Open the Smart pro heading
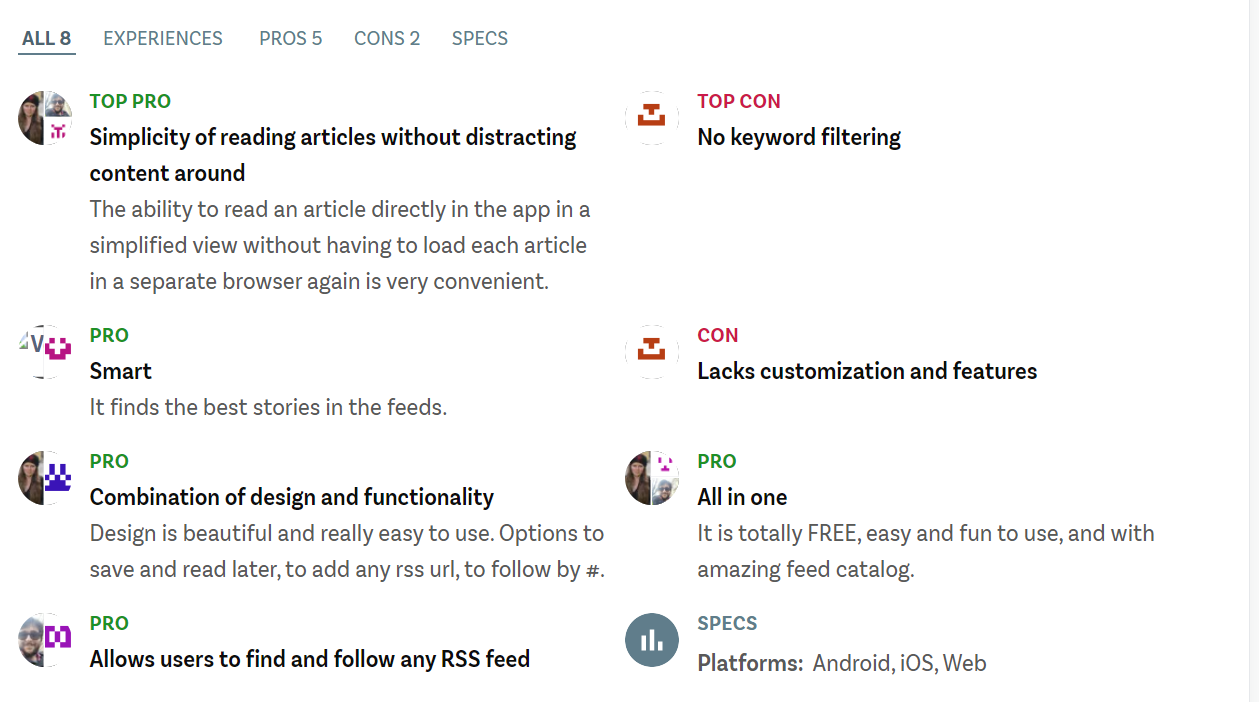This screenshot has height=702, width=1259. coord(121,371)
